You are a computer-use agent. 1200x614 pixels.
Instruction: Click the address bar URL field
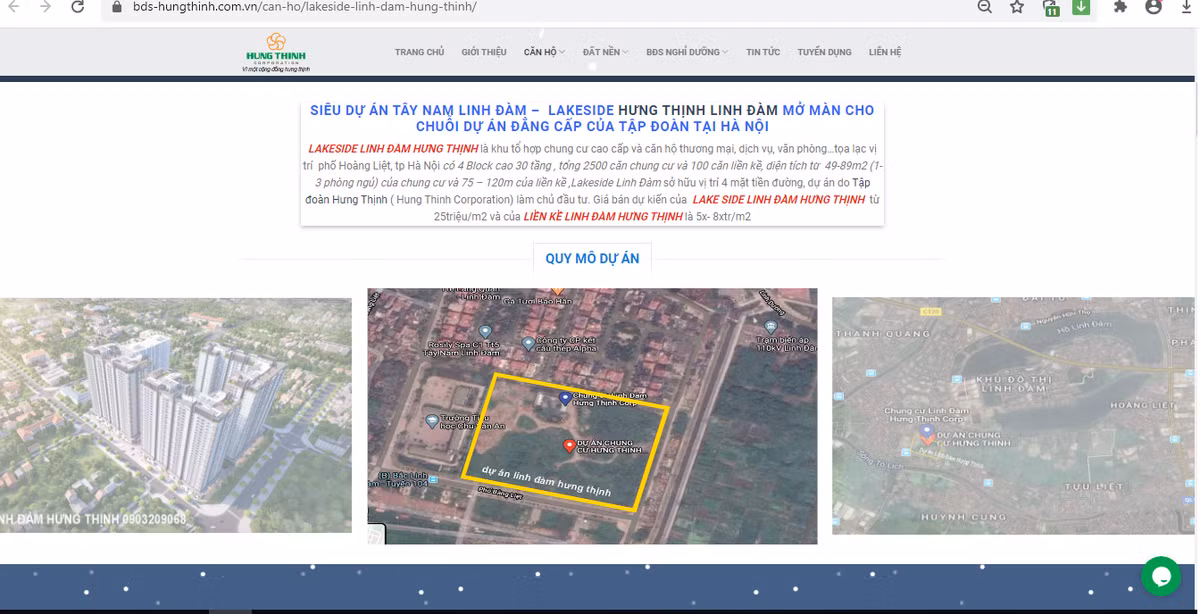tap(500, 7)
